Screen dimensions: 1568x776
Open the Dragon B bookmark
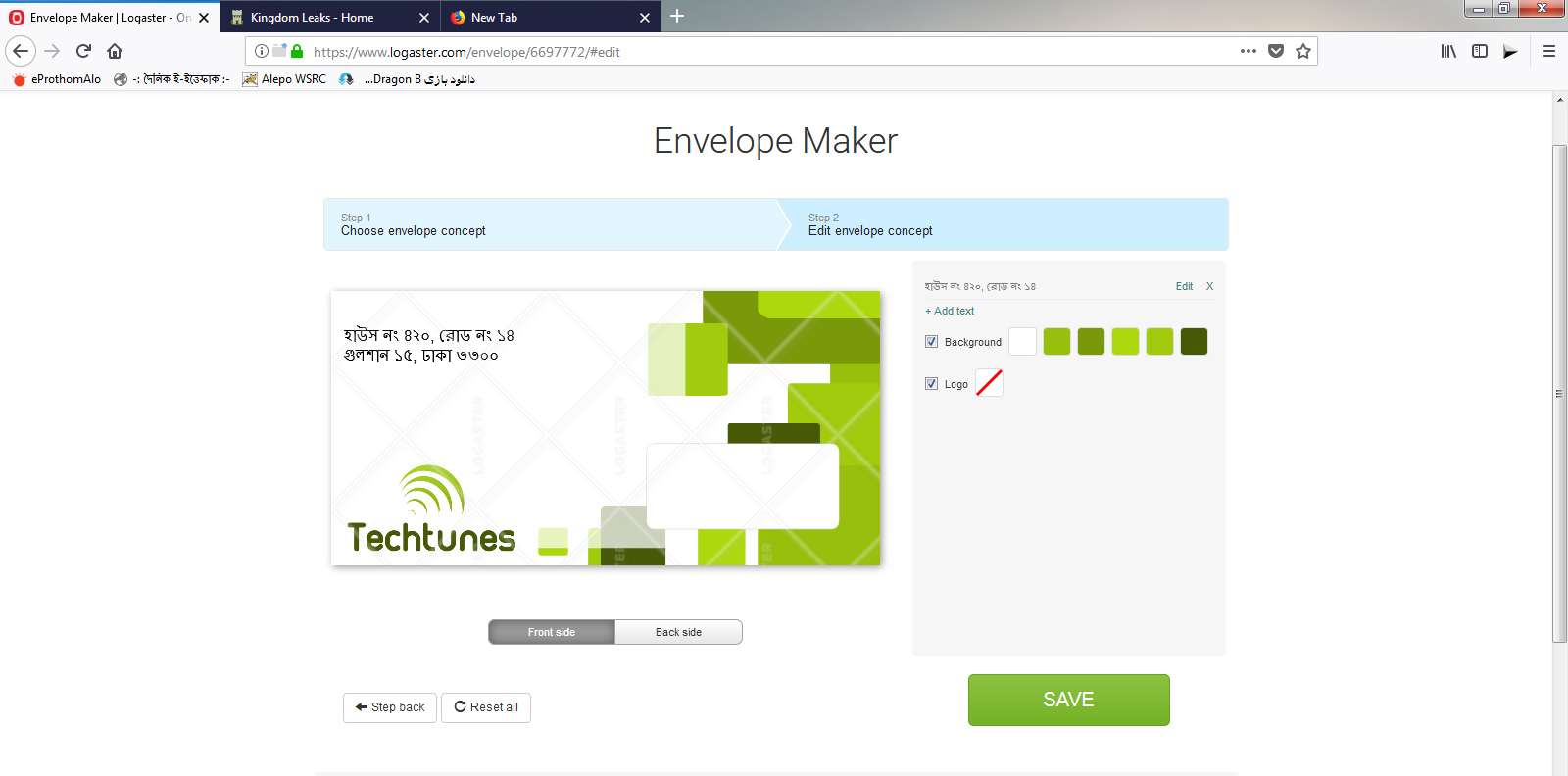pos(407,79)
